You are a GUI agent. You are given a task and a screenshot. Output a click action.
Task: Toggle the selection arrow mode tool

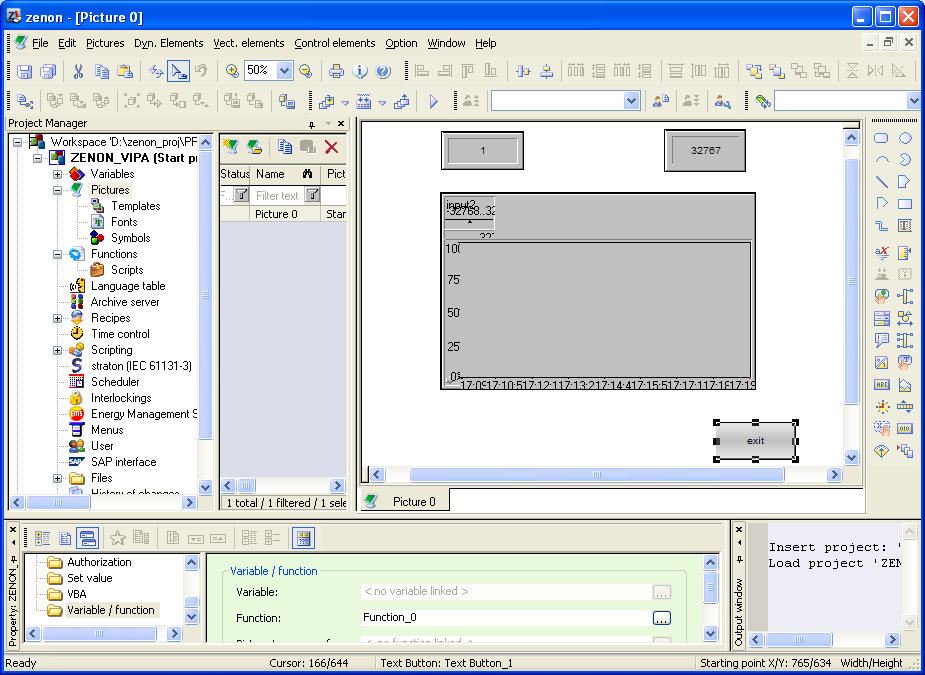(x=178, y=71)
